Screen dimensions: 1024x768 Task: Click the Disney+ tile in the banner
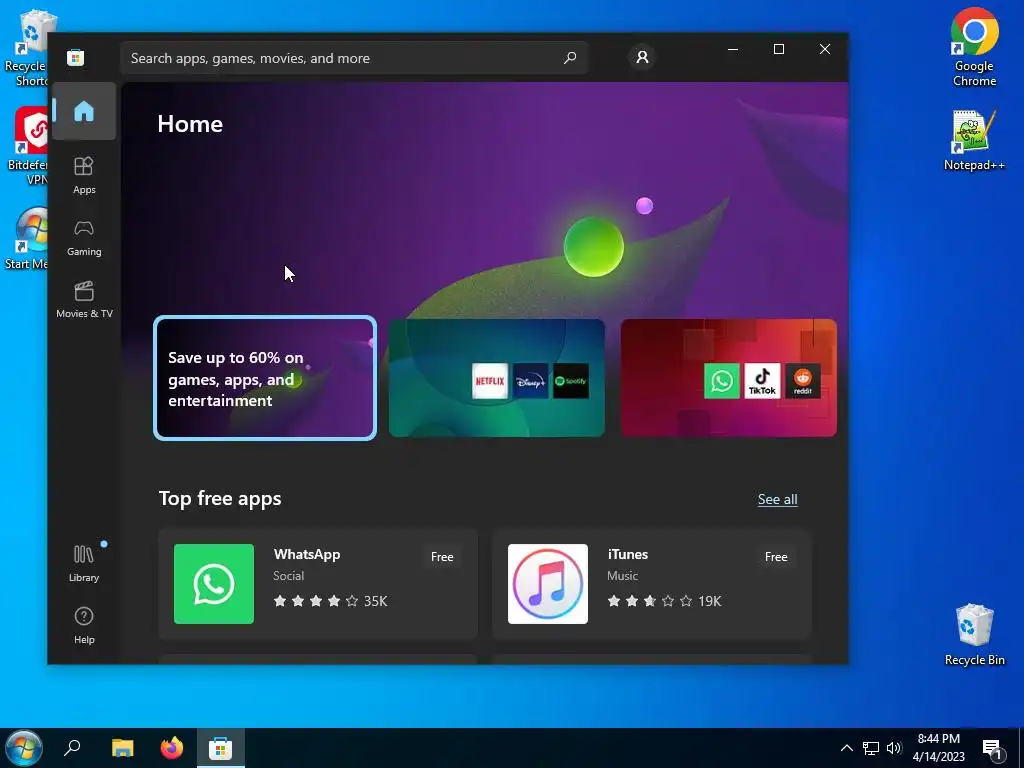(530, 381)
